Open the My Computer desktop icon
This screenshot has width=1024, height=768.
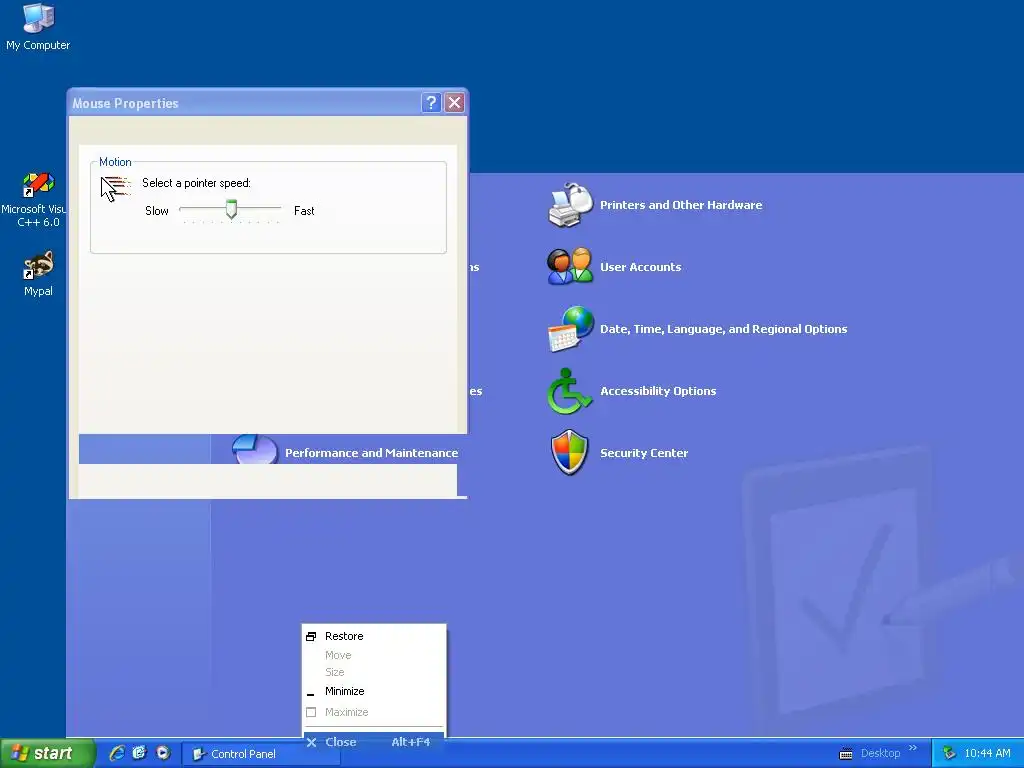[x=38, y=27]
